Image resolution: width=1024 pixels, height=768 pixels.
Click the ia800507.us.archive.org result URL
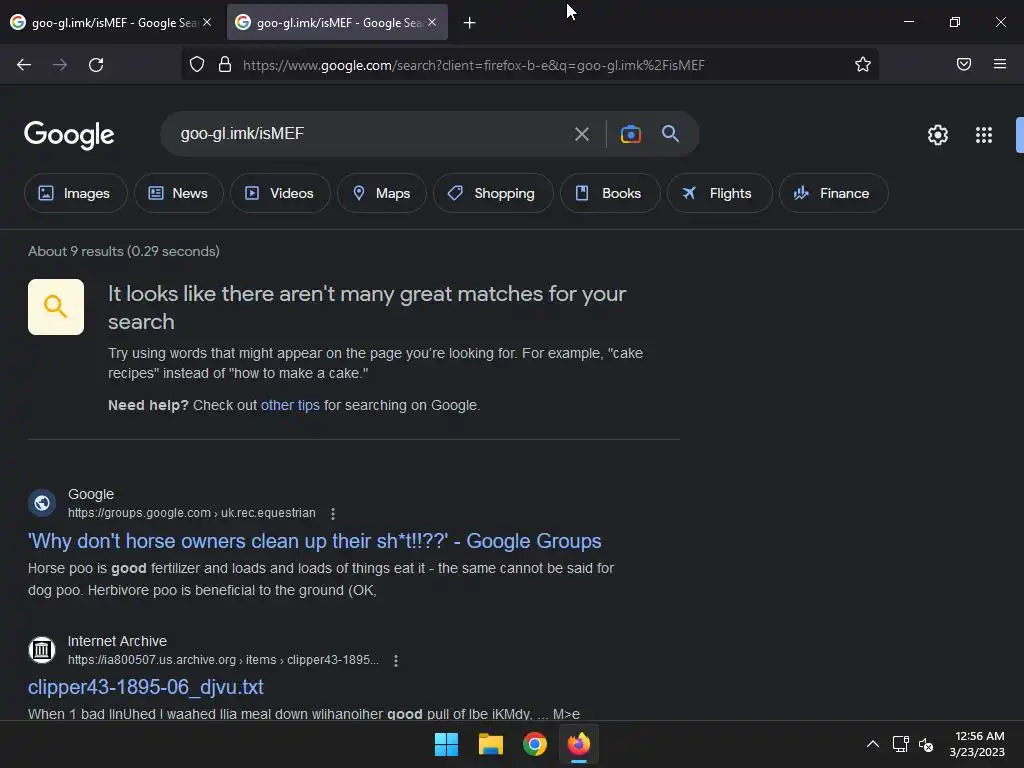[223, 660]
